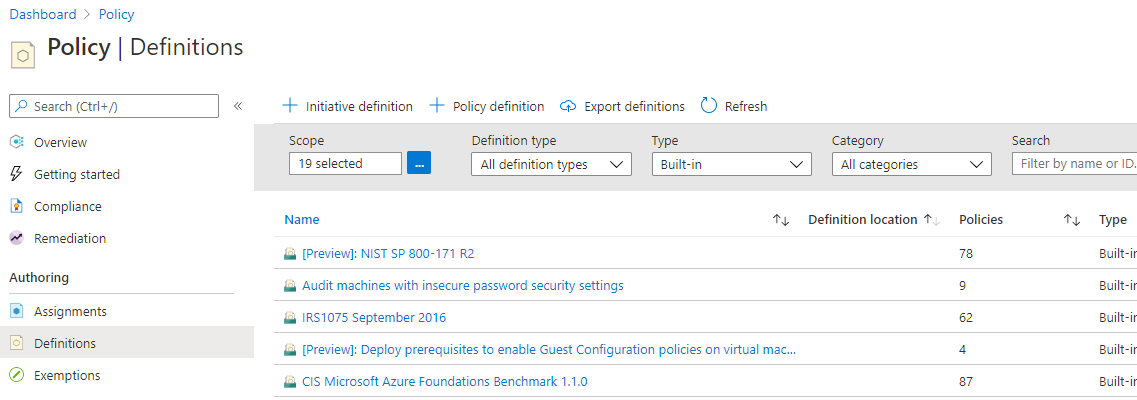Click the blue scope ellipsis button

point(419,163)
